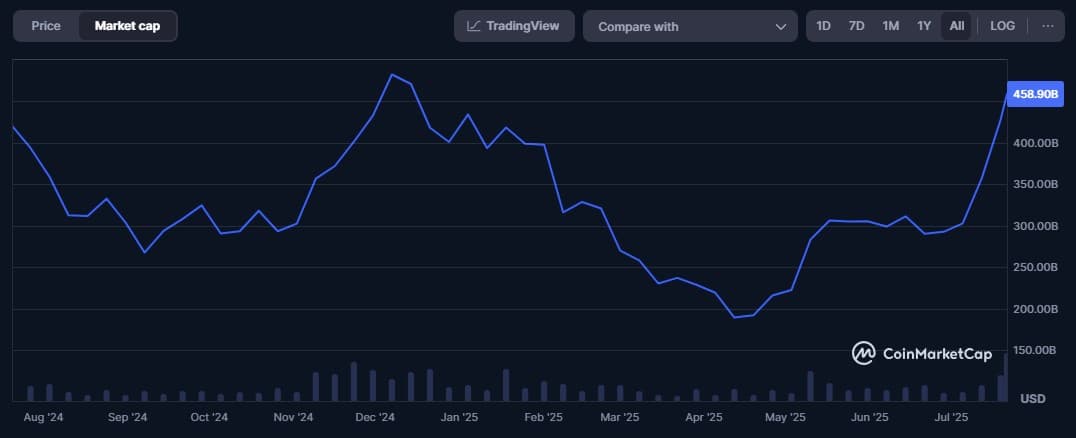Toggle the LOG scale button
1076x438 pixels.
[x=1002, y=26]
